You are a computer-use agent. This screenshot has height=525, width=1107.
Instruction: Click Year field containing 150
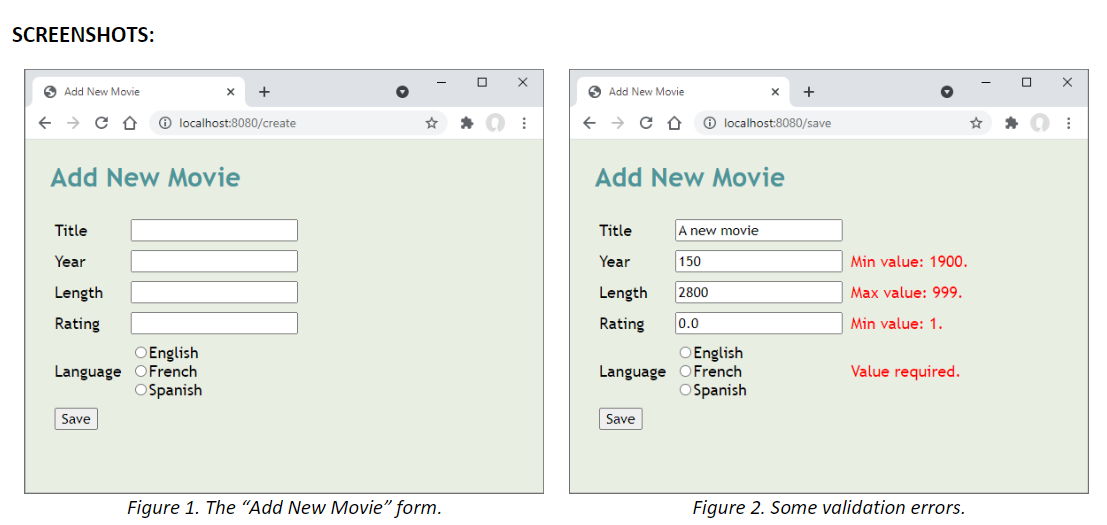758,261
